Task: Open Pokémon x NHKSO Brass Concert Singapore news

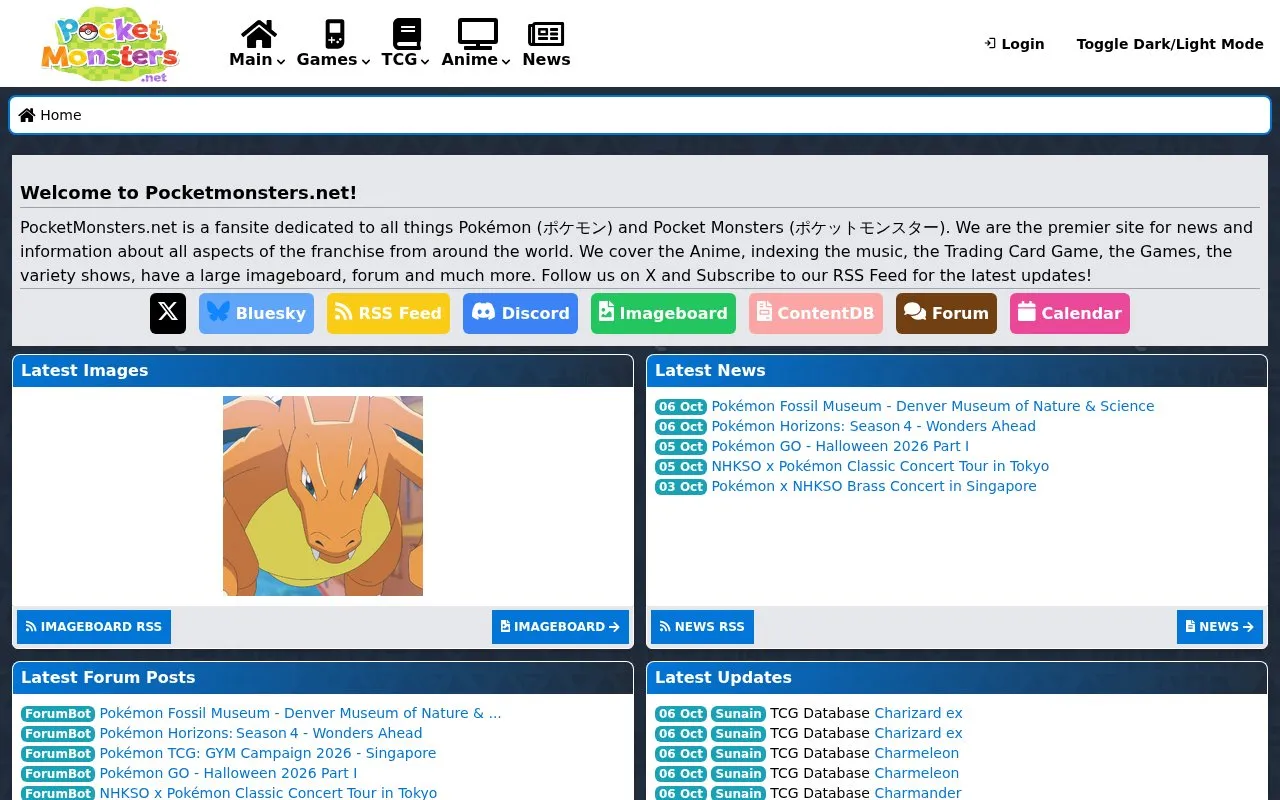Action: click(874, 486)
